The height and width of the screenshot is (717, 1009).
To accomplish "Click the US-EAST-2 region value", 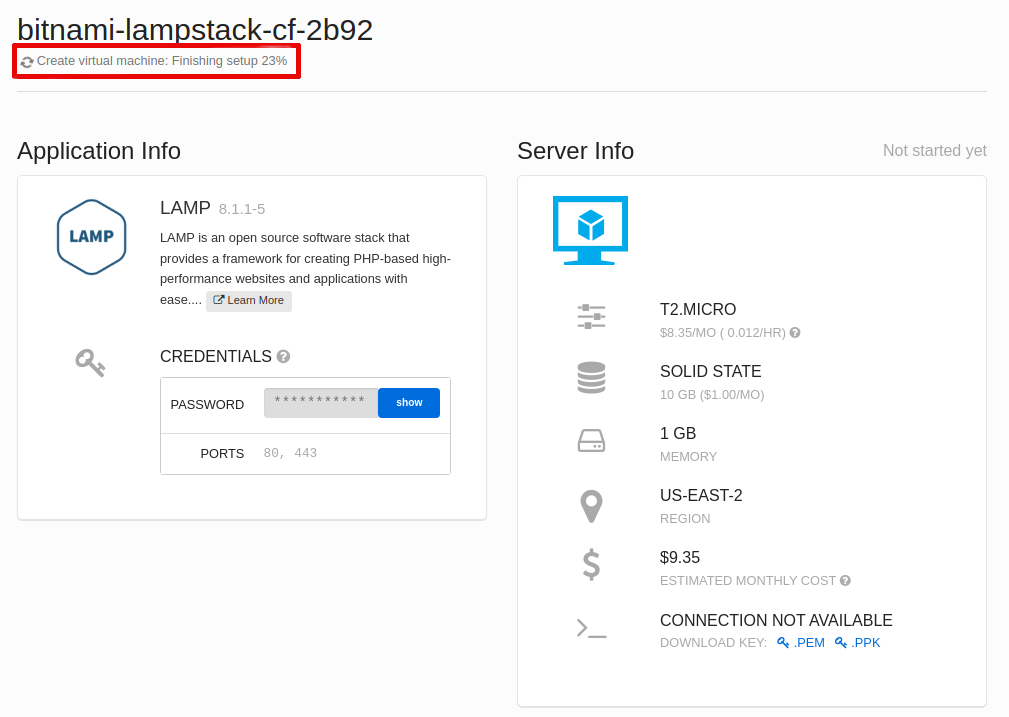I will click(x=701, y=496).
